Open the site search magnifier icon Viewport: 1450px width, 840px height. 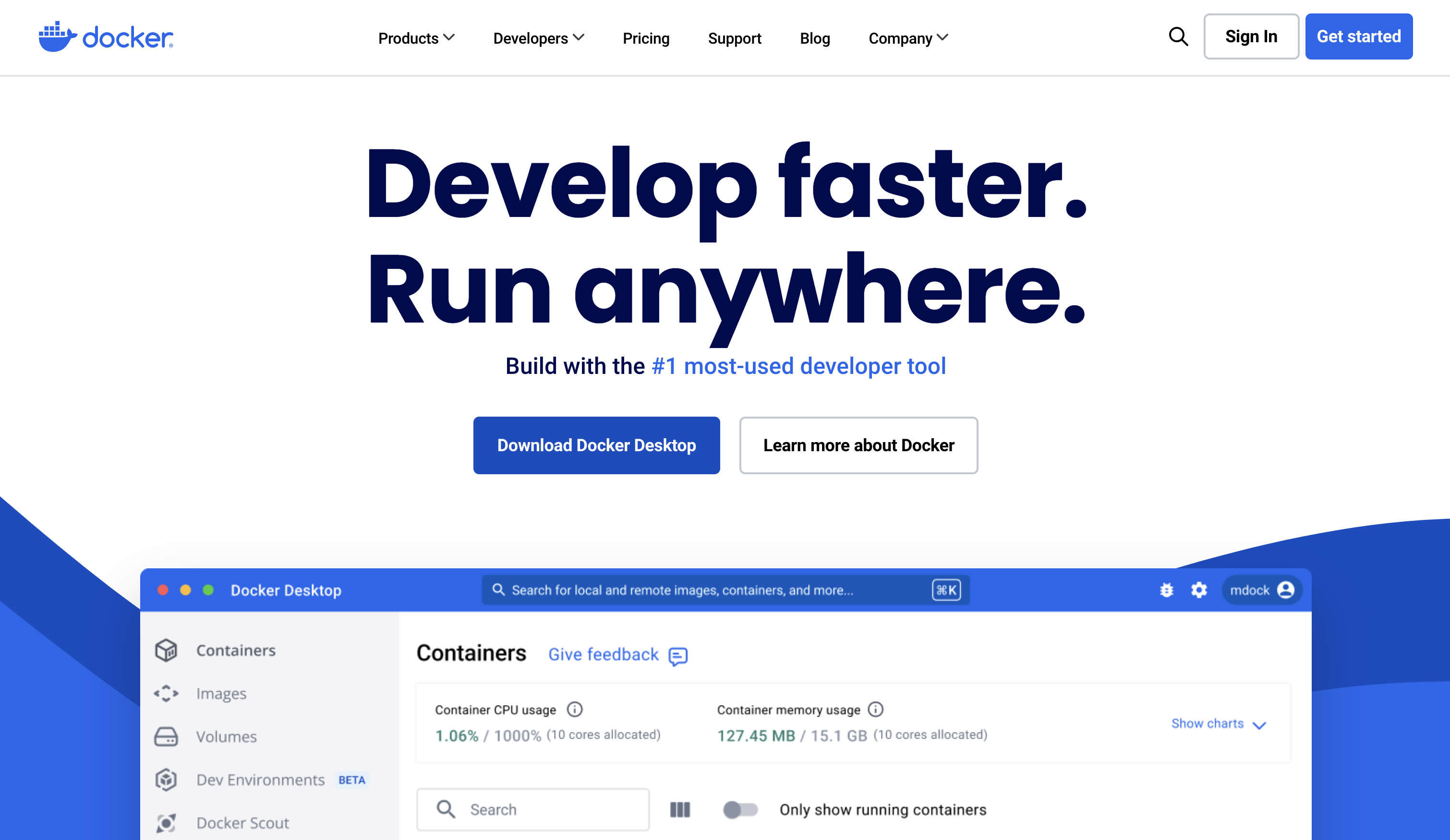[1178, 37]
